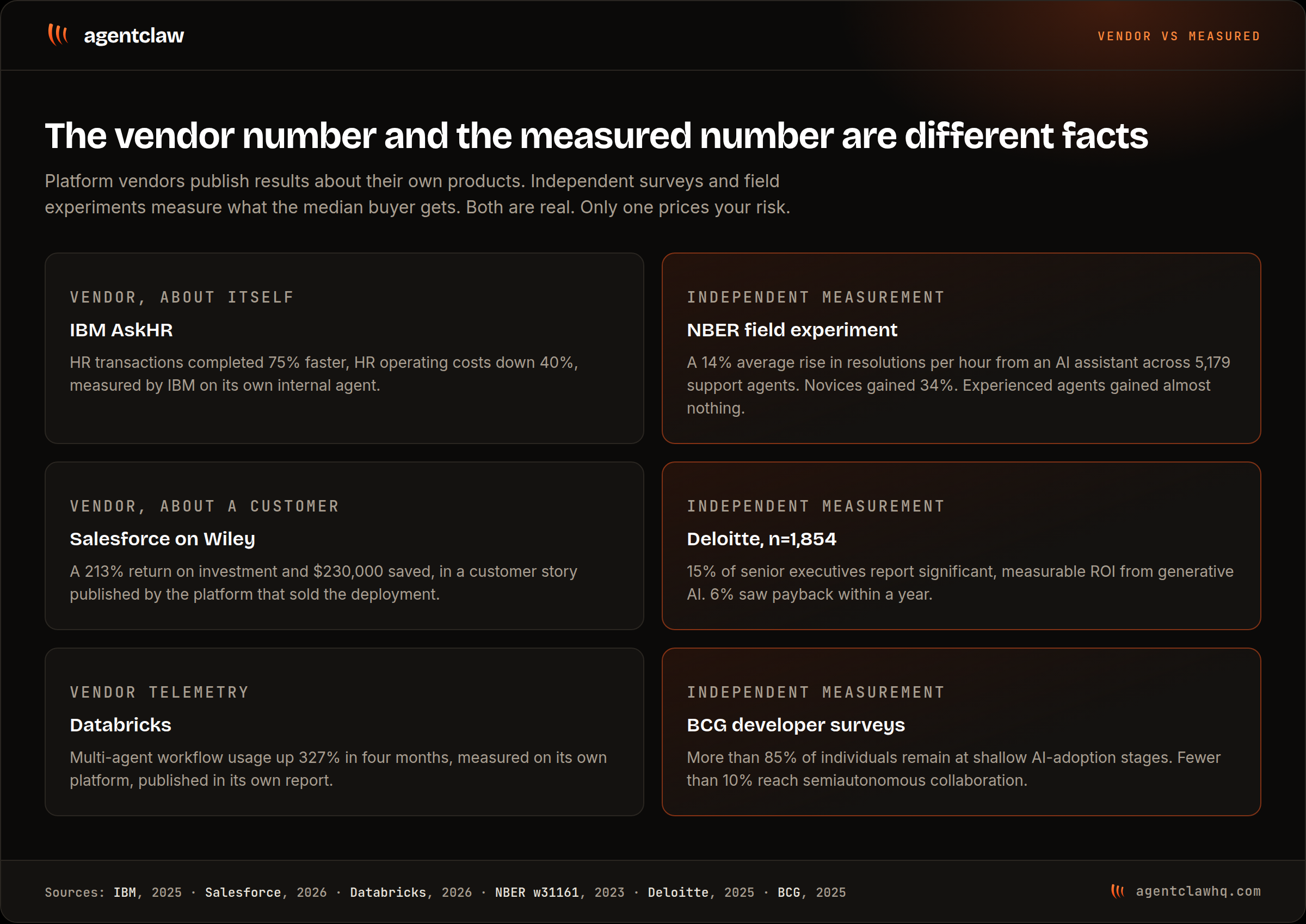
Task: Open the agentclawhq.com link in footer
Action: click(x=1198, y=891)
